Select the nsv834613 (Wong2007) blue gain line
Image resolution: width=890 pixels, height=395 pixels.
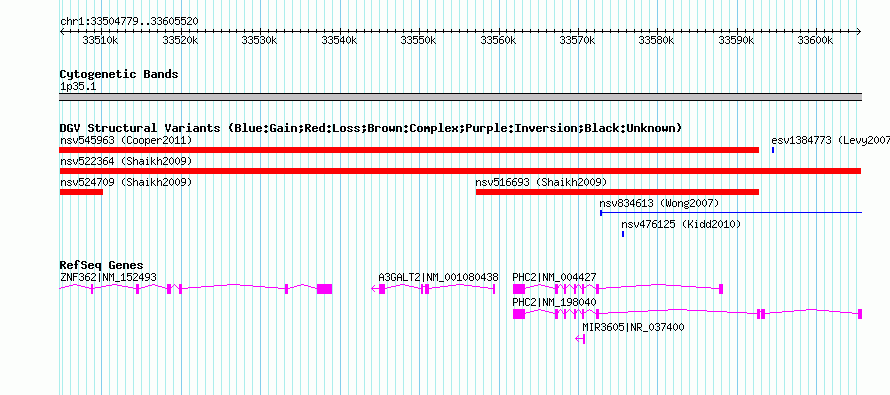tap(731, 213)
